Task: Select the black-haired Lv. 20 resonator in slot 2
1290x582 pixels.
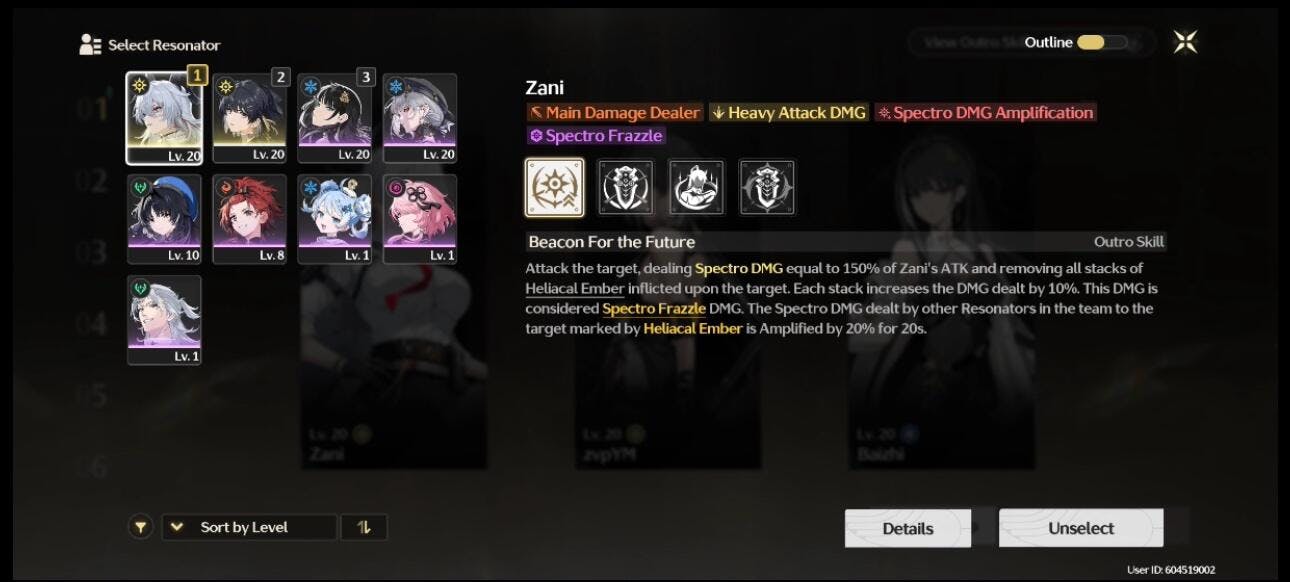Action: pyautogui.click(x=250, y=118)
